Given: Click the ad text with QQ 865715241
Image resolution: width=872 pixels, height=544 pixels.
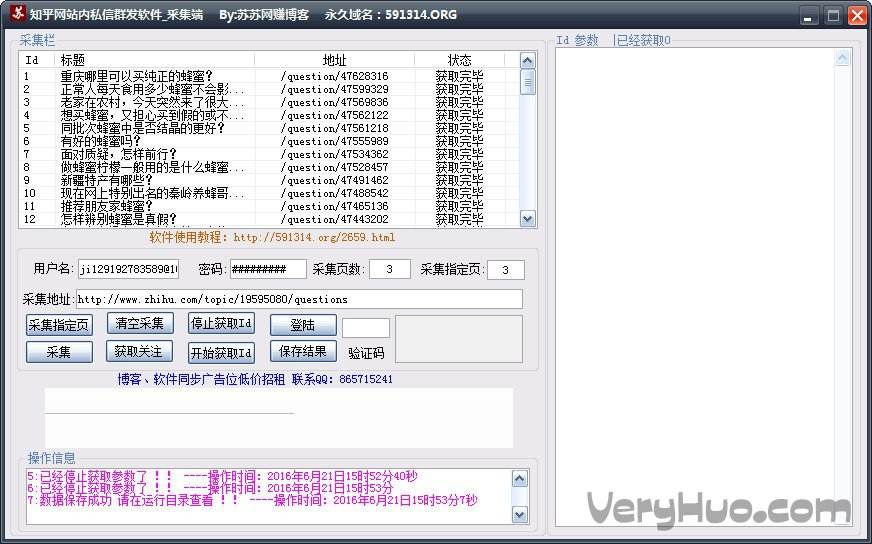Looking at the screenshot, I should (255, 379).
